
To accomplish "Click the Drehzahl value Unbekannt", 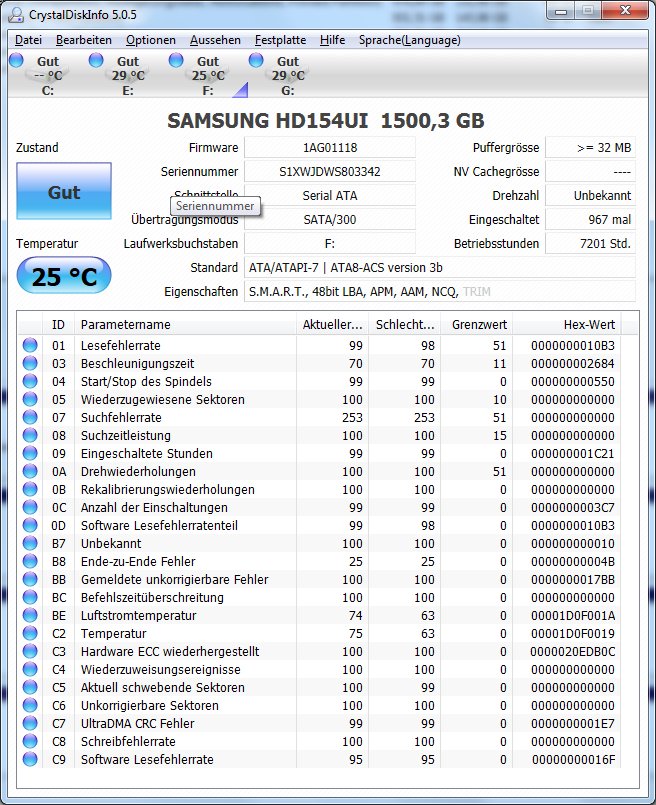I will coord(590,196).
